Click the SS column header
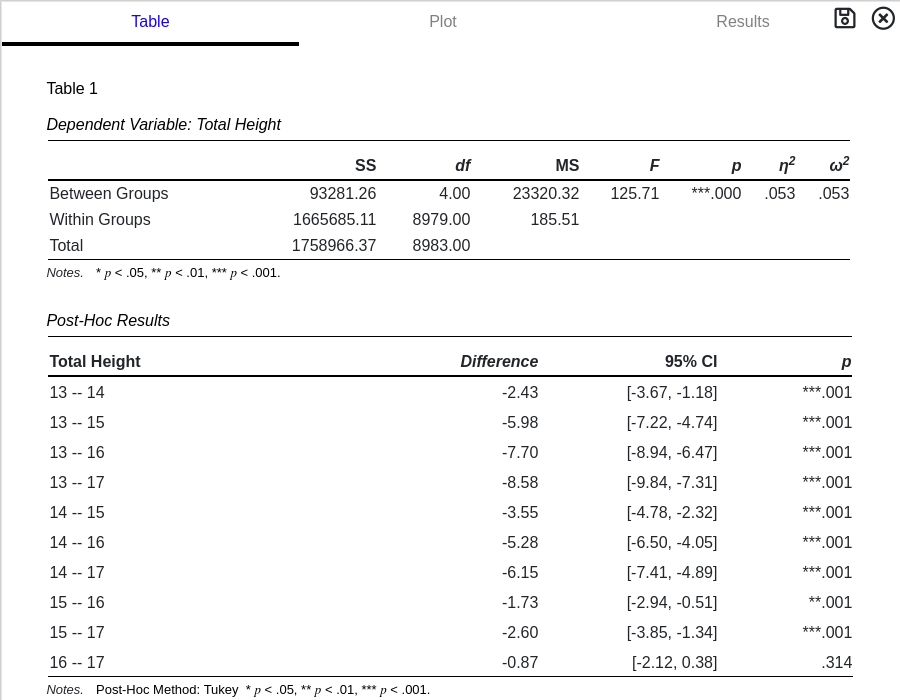The width and height of the screenshot is (900, 700). coord(366,165)
